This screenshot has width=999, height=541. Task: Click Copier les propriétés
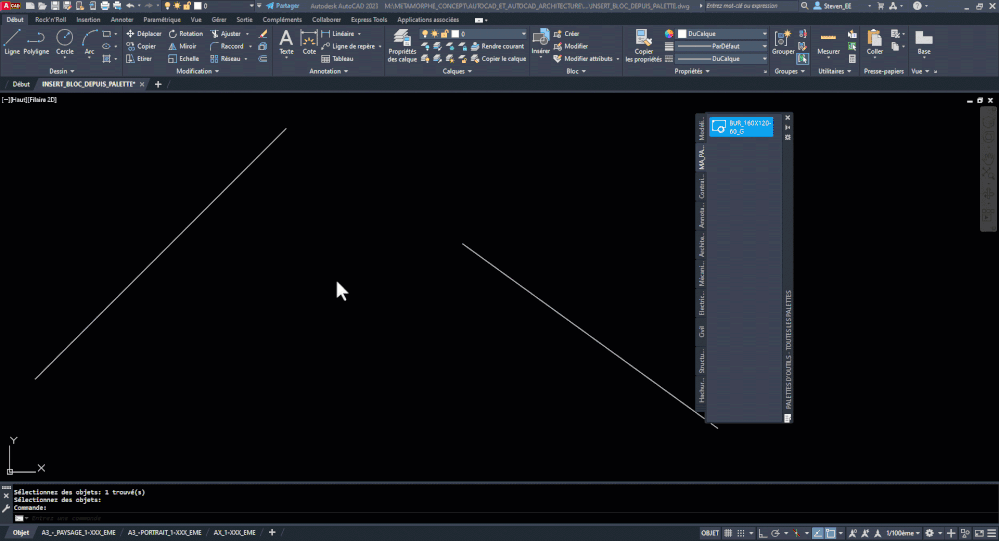643,45
